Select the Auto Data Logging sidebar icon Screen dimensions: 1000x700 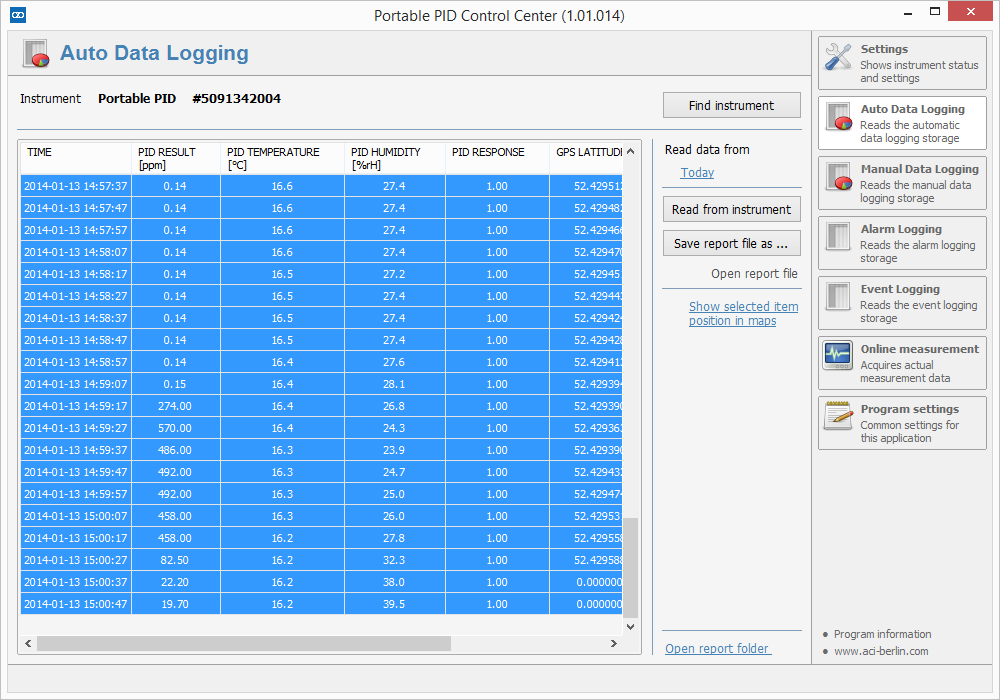coord(838,118)
